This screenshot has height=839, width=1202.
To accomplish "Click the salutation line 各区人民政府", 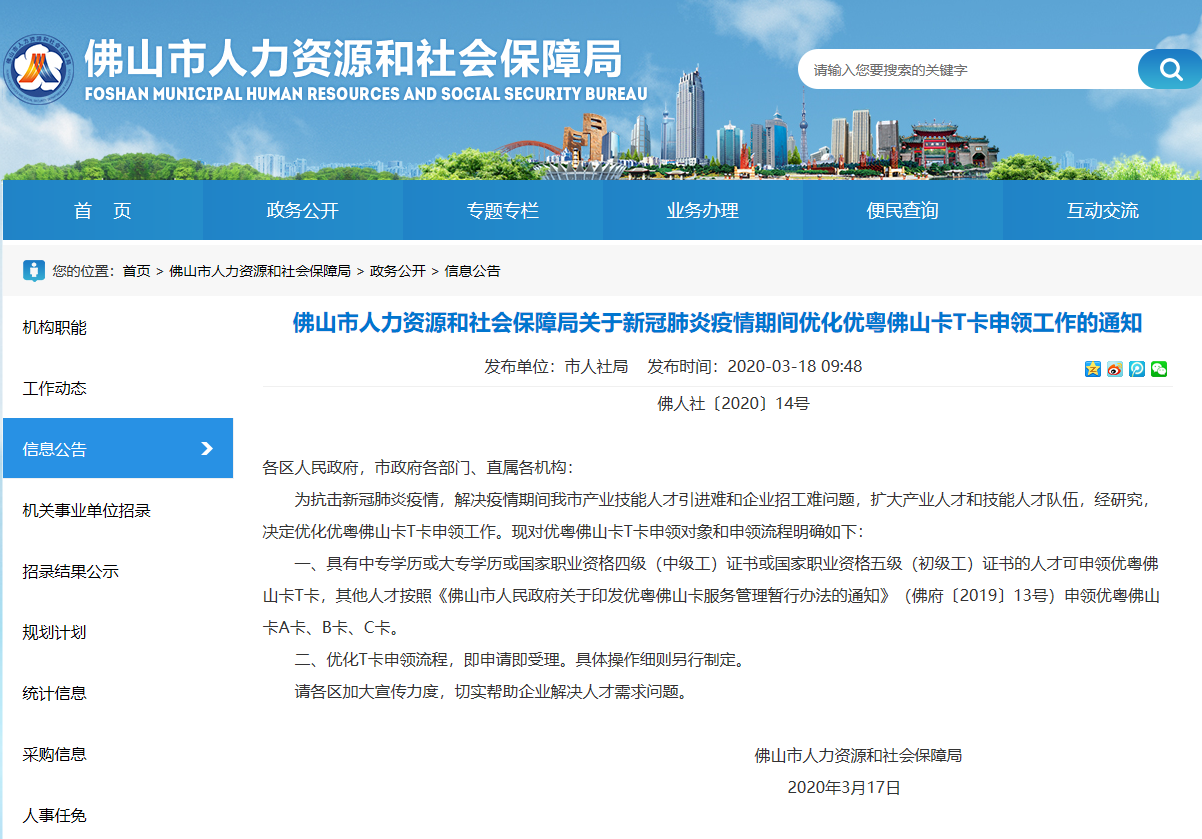I will pyautogui.click(x=418, y=467).
